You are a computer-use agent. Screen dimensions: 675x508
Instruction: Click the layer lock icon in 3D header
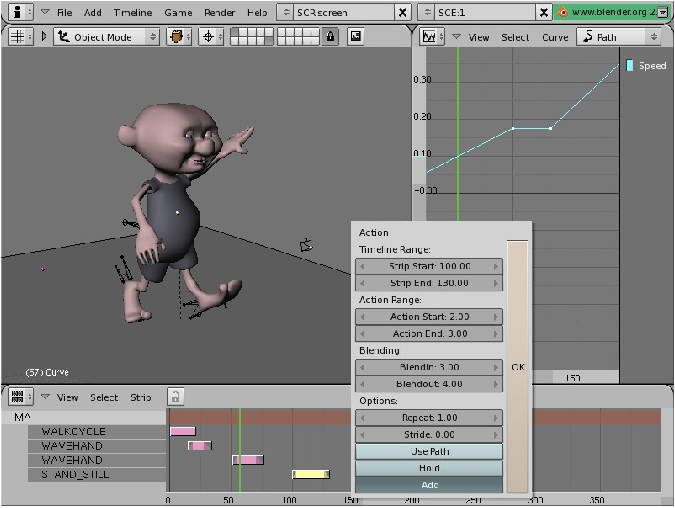click(331, 36)
